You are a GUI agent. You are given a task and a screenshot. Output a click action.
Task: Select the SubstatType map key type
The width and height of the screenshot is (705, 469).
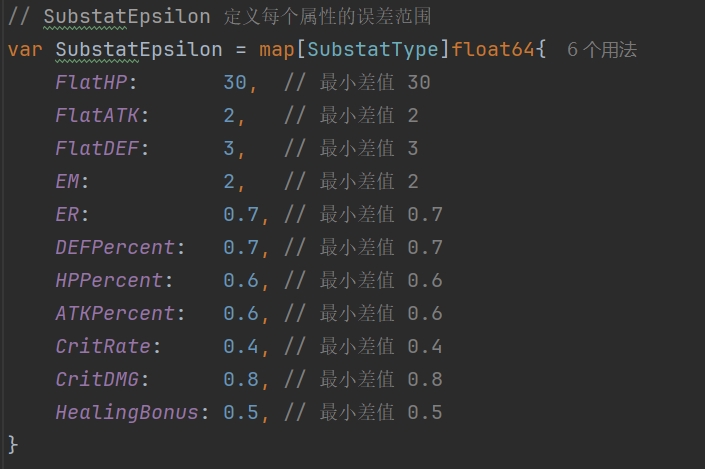[373, 49]
